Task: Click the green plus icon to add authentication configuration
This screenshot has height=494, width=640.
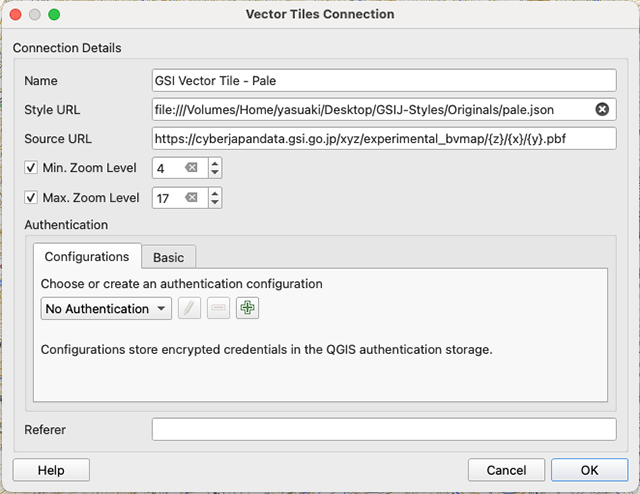Action: click(247, 308)
